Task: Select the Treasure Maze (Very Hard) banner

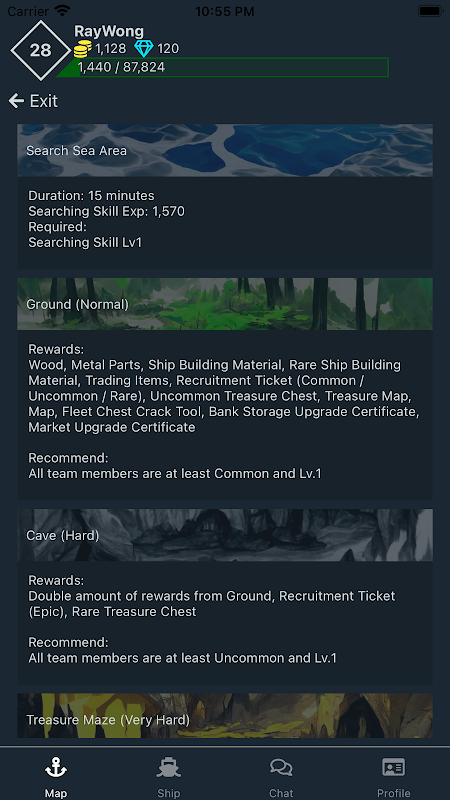Action: click(225, 716)
